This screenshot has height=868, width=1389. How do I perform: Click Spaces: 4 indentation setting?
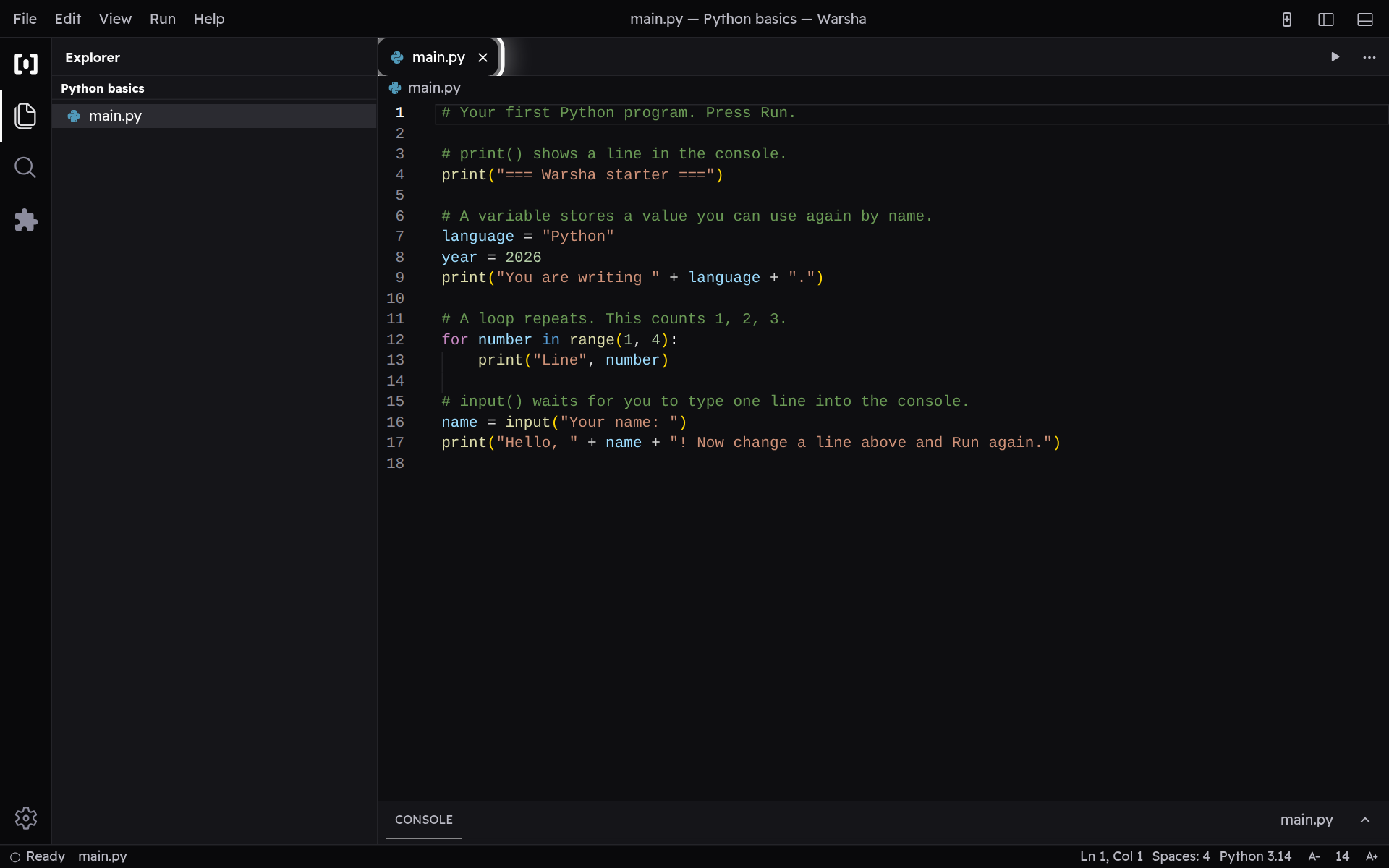1181,856
